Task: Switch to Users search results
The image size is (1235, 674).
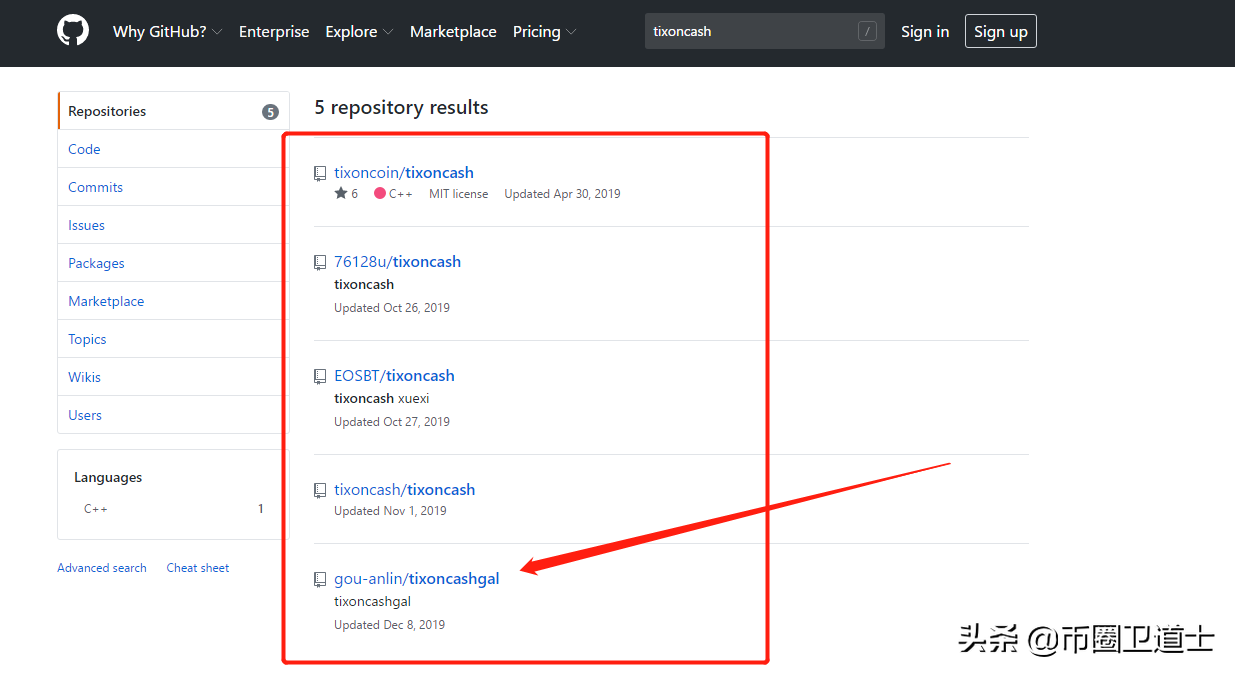Action: click(173, 415)
